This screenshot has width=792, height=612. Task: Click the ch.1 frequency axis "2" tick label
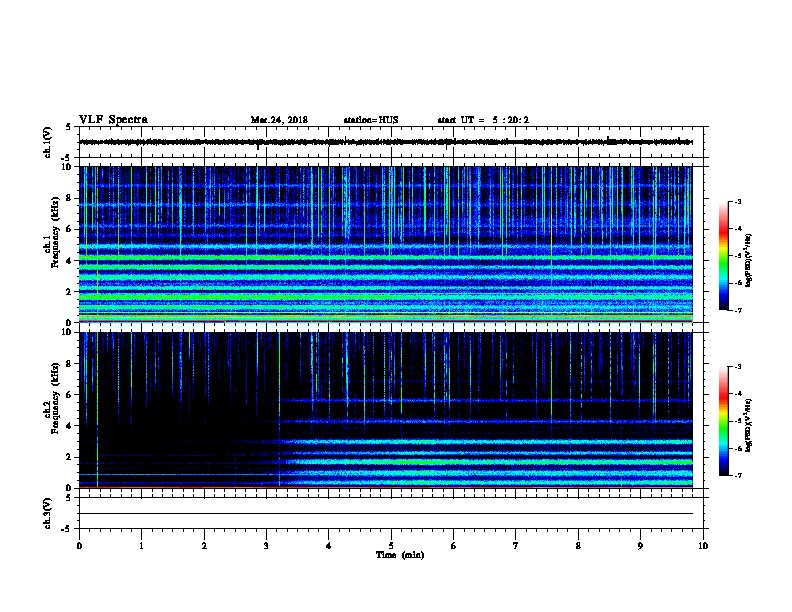pyautogui.click(x=68, y=291)
